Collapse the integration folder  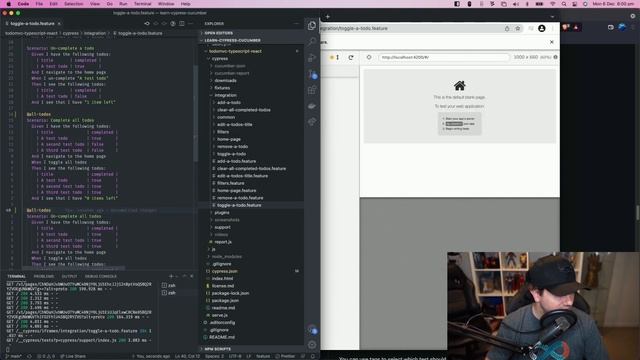225,96
